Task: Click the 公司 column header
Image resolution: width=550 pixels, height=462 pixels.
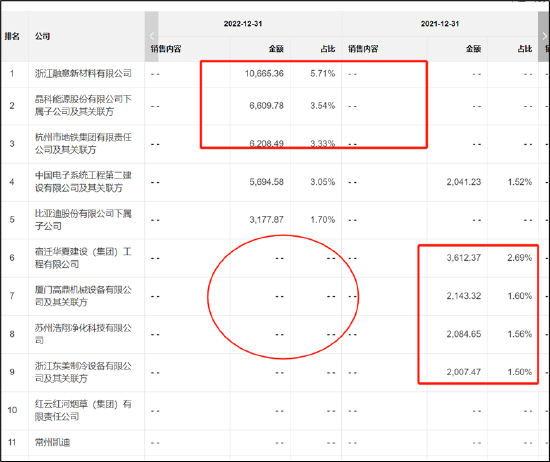Action: (42, 36)
